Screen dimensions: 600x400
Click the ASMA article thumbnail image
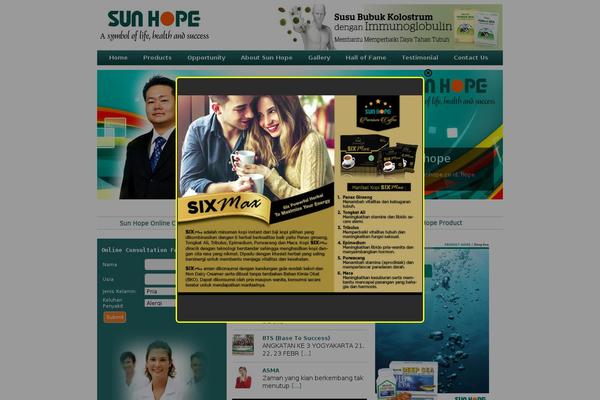click(243, 377)
